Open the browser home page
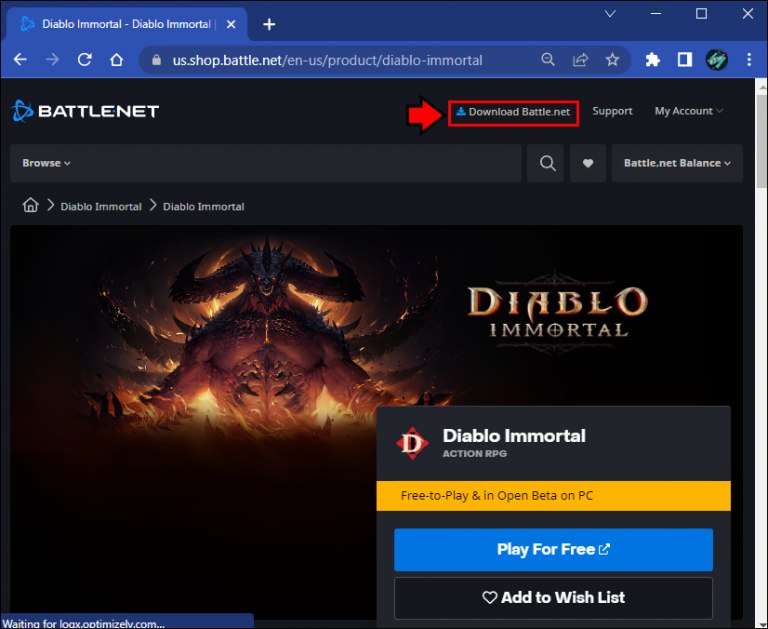Viewport: 768px width, 629px height. [117, 60]
